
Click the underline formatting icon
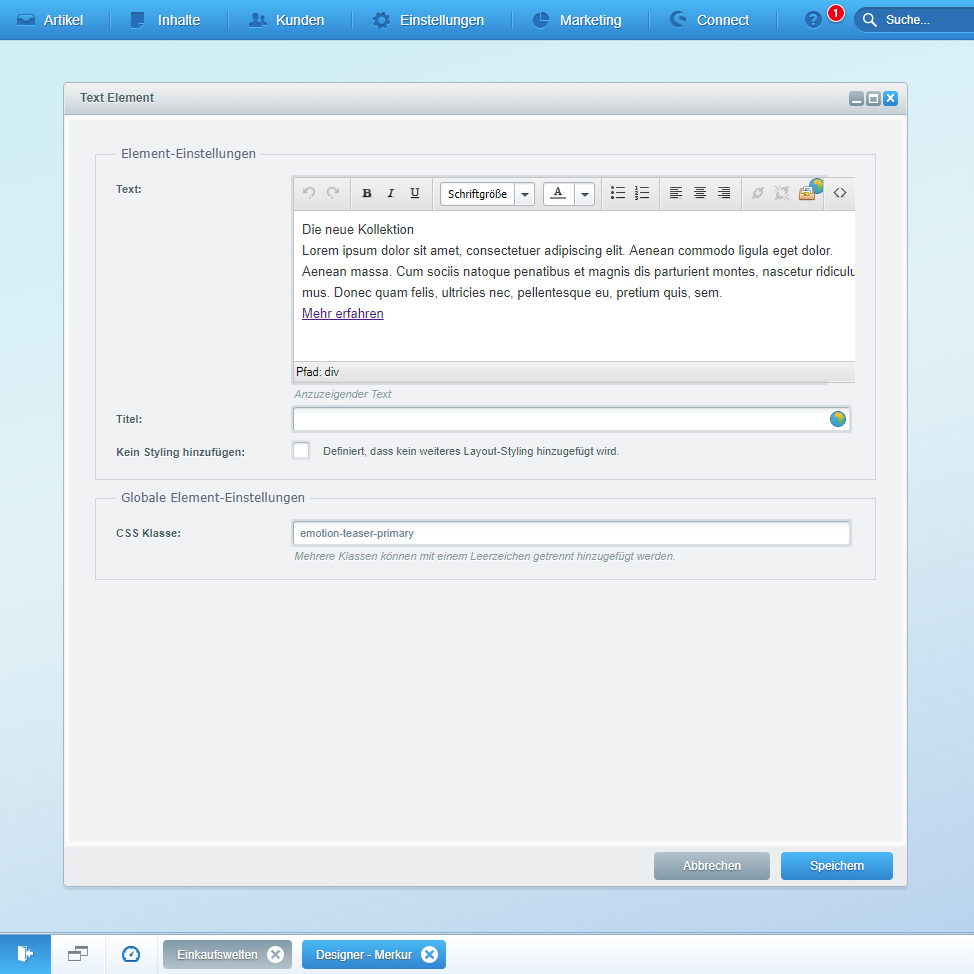(415, 193)
